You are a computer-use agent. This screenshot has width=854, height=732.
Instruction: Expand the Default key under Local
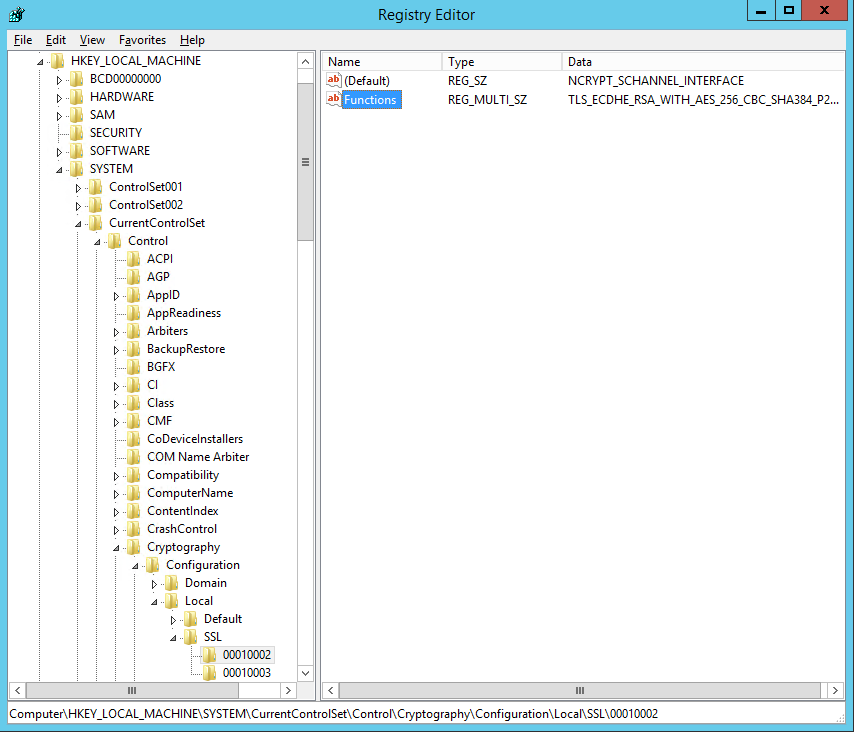[x=173, y=620]
